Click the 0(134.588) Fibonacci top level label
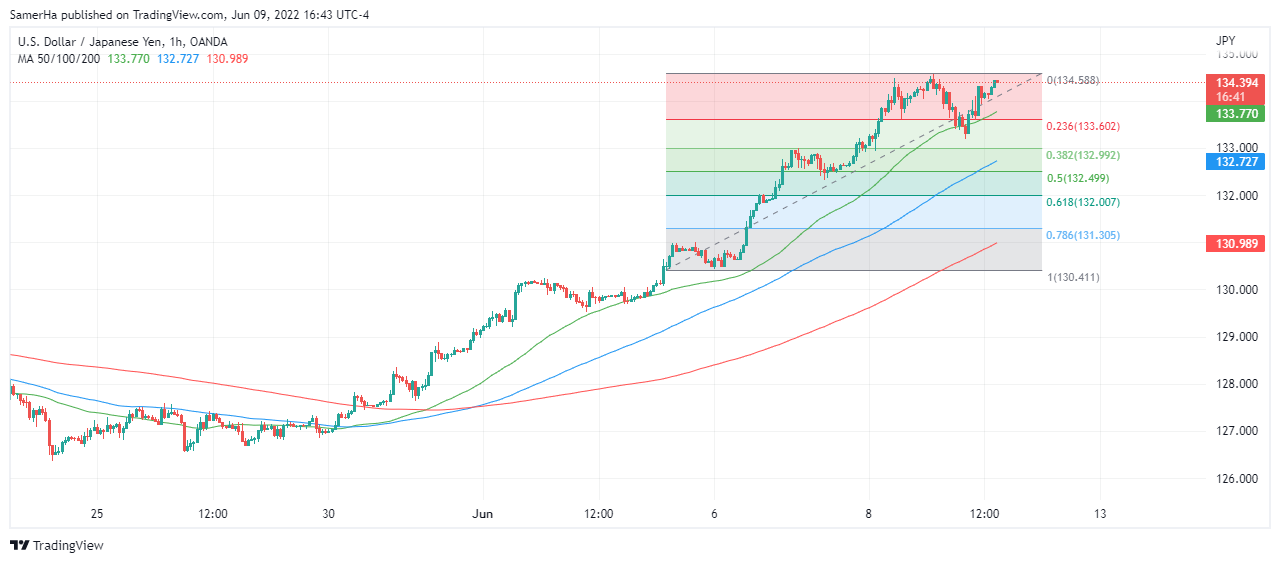The width and height of the screenshot is (1280, 563). point(1073,80)
